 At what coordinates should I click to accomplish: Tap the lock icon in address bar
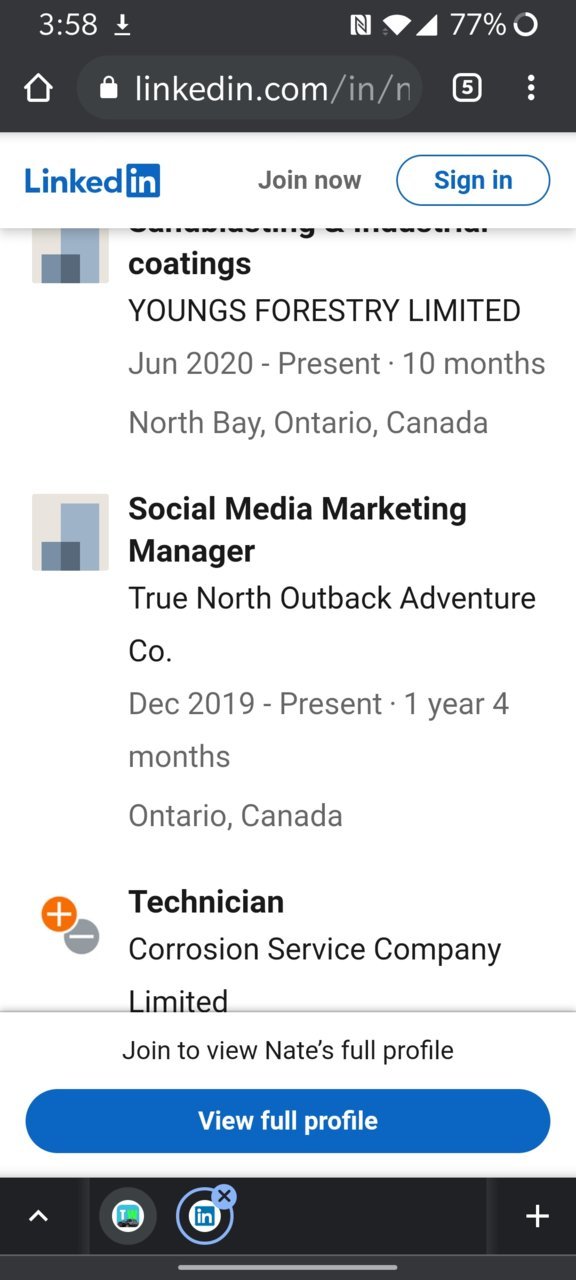coord(109,89)
